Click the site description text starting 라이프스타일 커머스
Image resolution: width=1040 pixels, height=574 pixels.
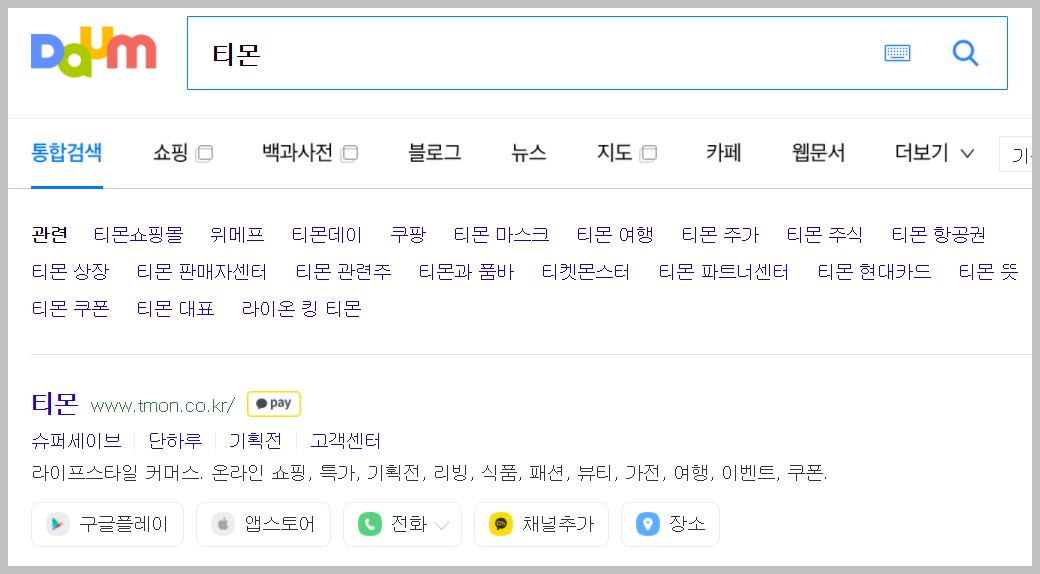coord(429,472)
